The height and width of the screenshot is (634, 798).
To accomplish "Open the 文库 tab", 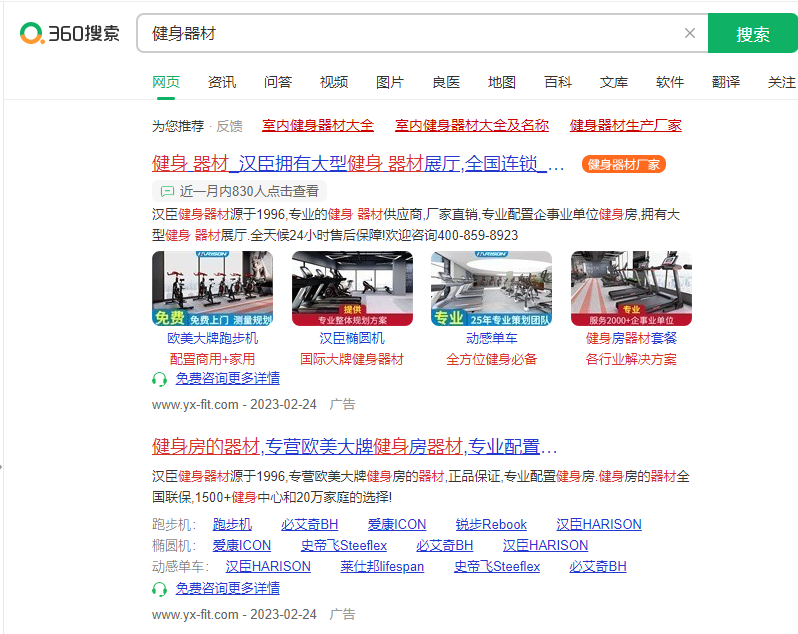I will click(614, 82).
